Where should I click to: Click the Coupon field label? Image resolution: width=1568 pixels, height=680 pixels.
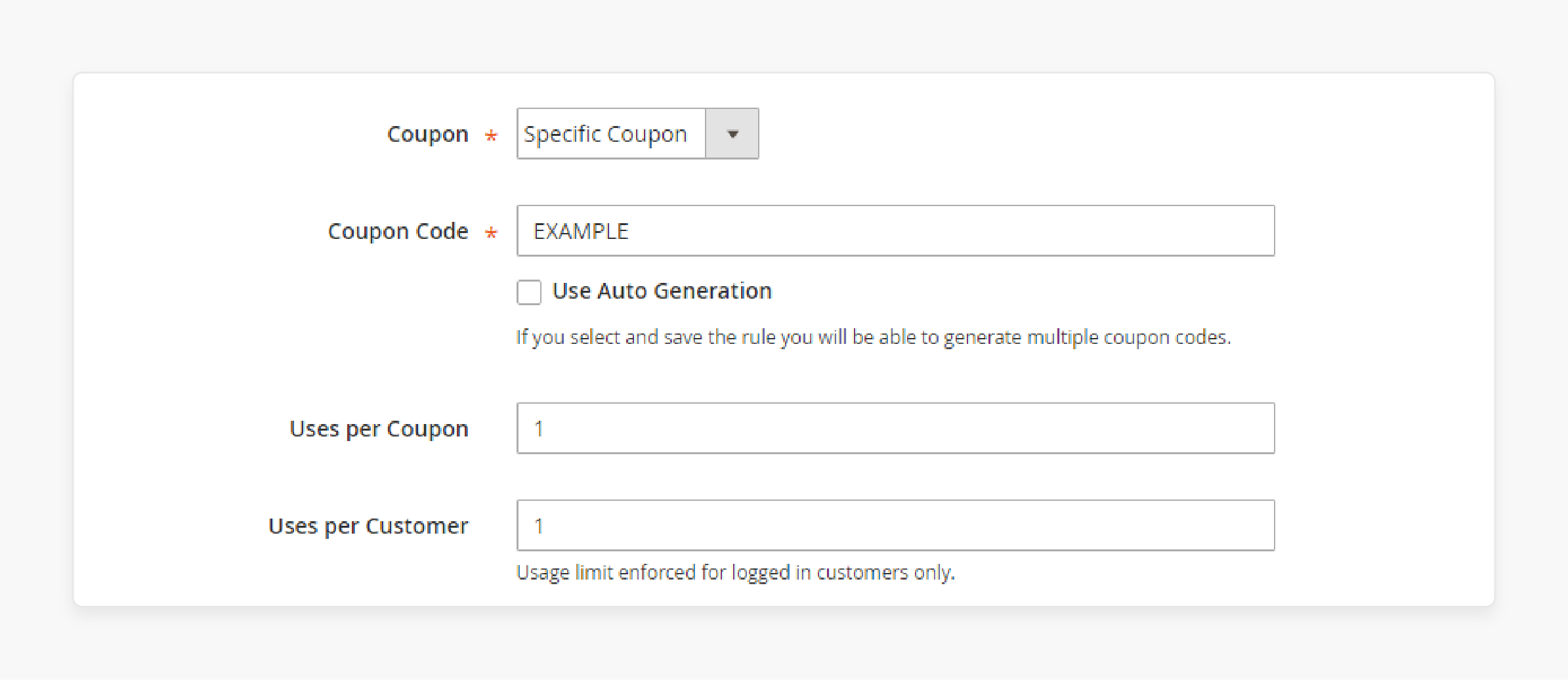pos(428,133)
